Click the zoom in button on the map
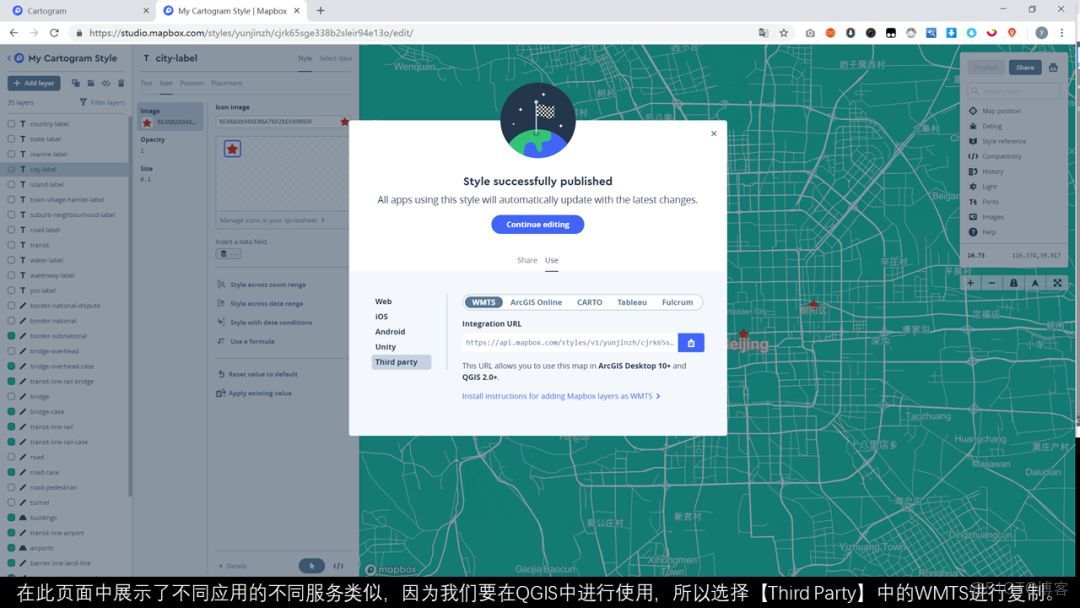 [x=969, y=282]
